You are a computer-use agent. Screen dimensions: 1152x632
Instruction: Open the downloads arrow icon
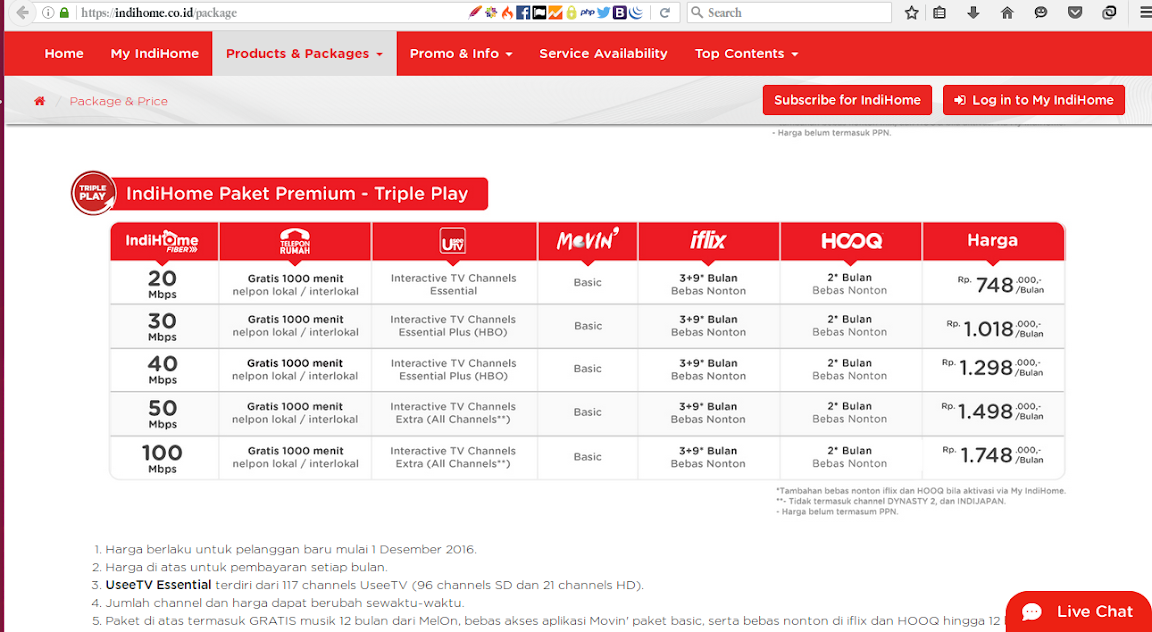tap(973, 12)
